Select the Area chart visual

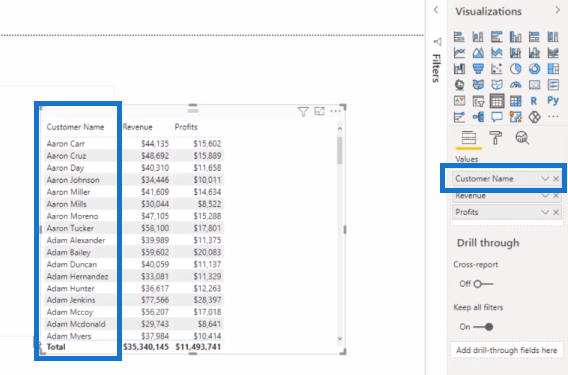coord(478,53)
